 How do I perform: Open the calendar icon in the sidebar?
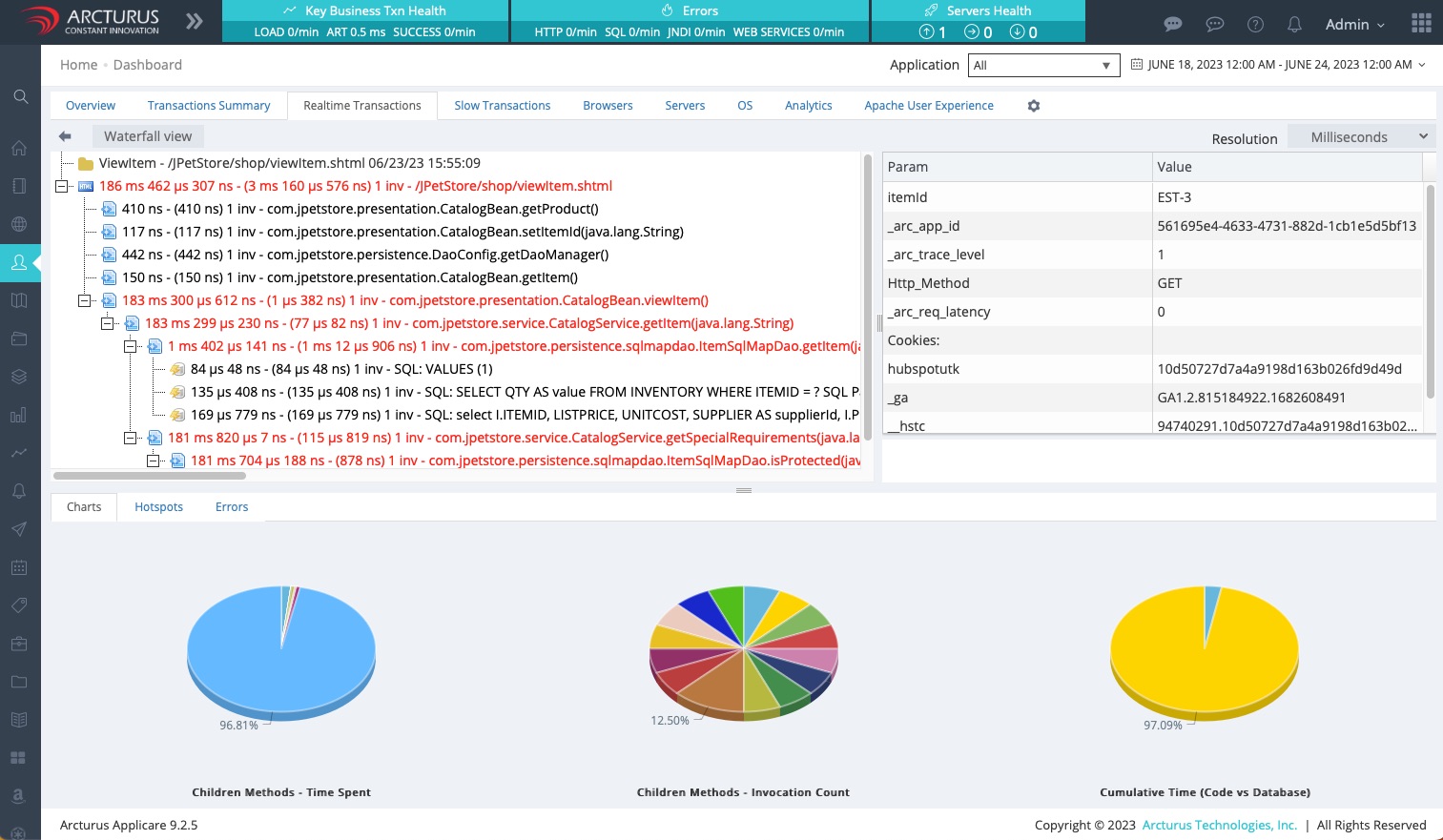click(x=19, y=567)
